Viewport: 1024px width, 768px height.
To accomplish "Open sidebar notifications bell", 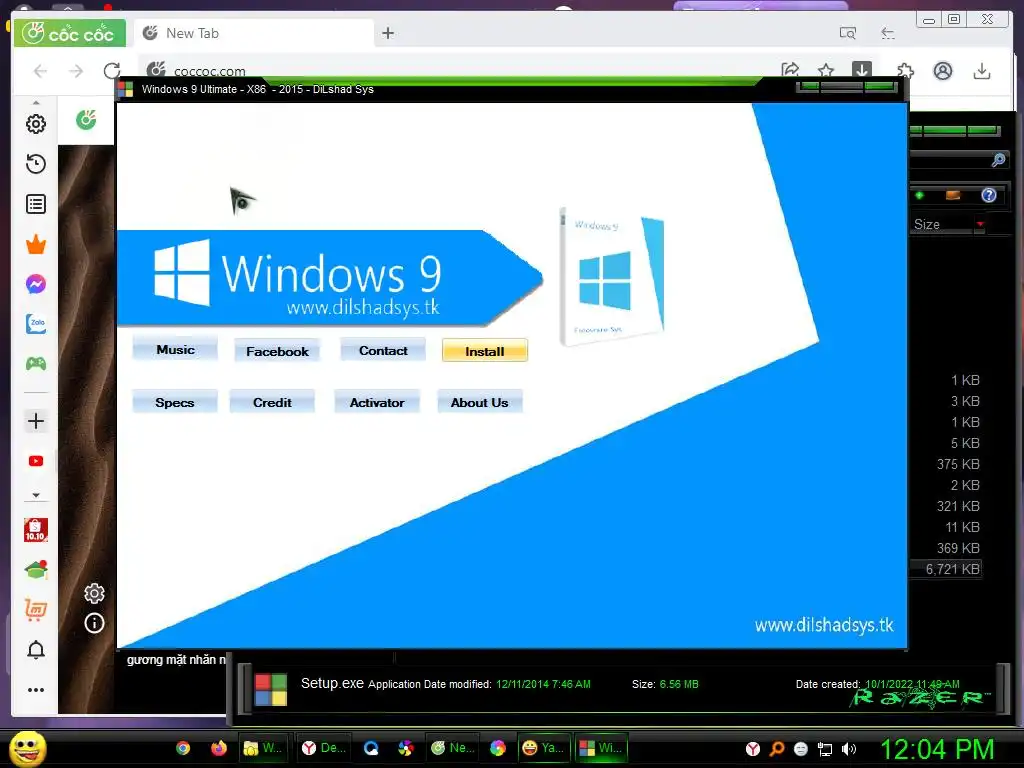I will (x=36, y=650).
